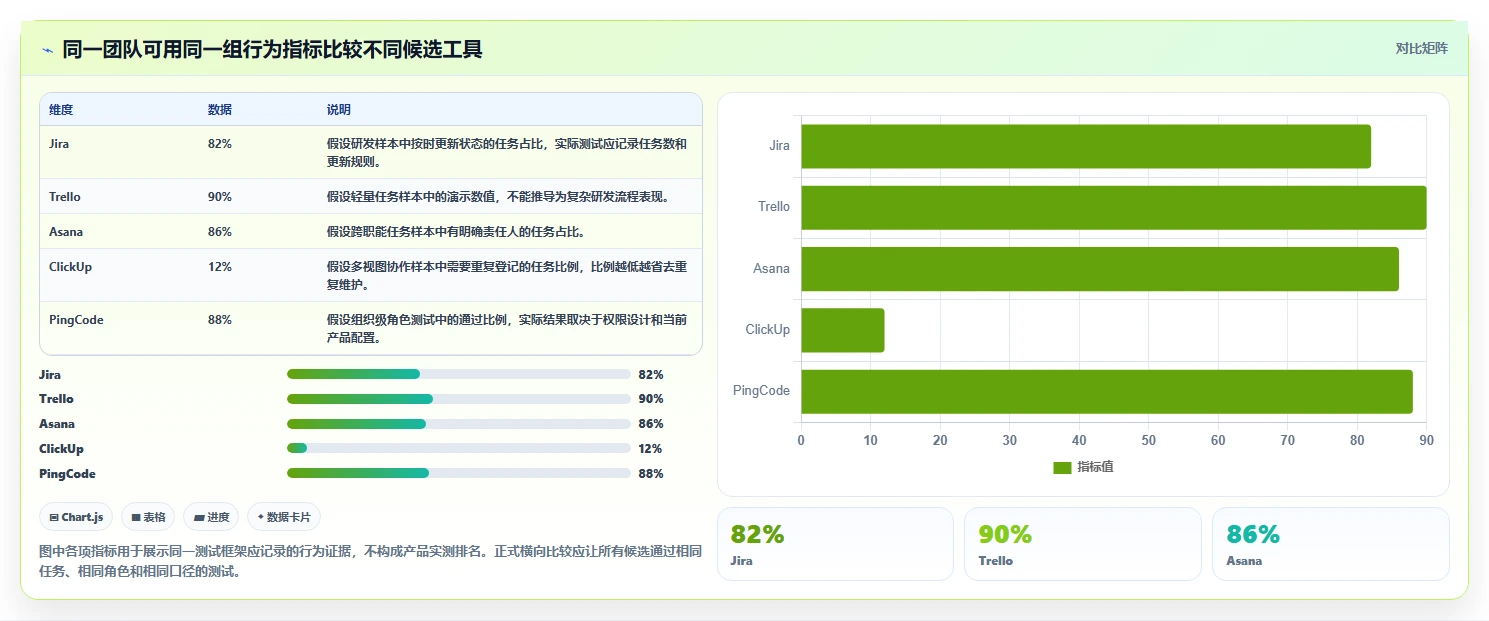Click the 88% value in the PingCode table row
The width and height of the screenshot is (1489, 621).
click(220, 320)
